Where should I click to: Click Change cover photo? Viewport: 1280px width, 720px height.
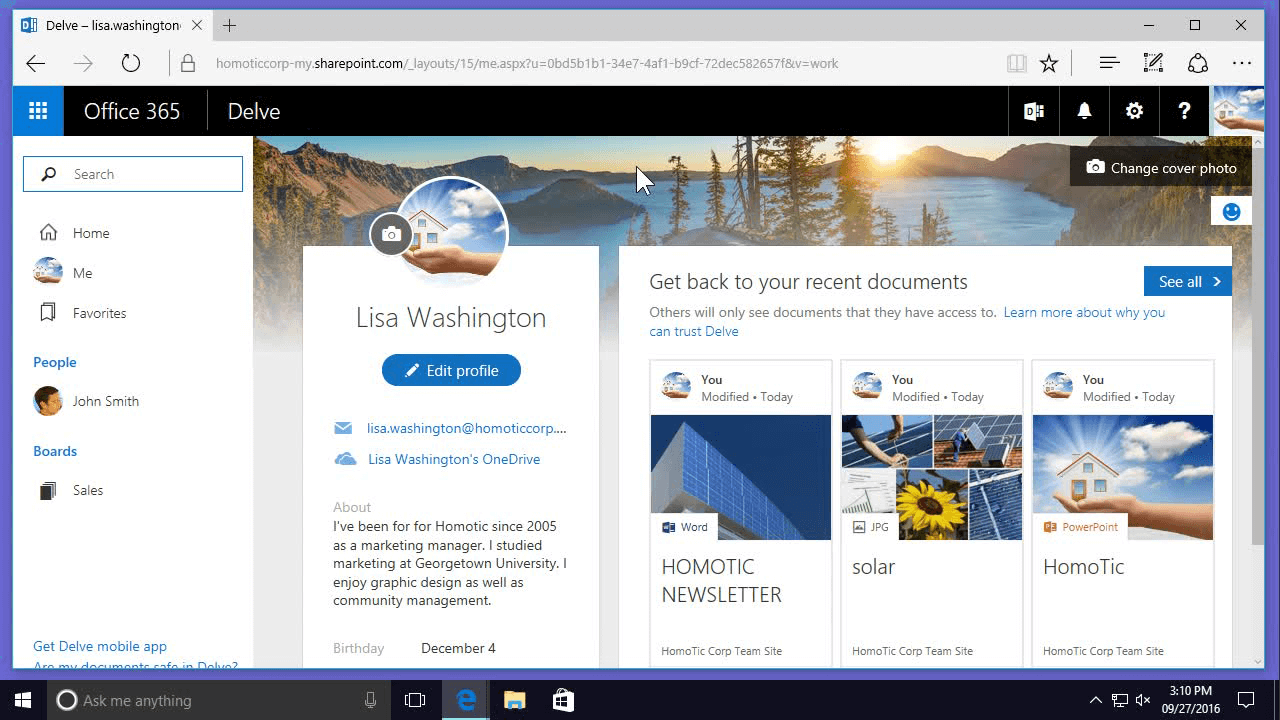click(x=1160, y=168)
